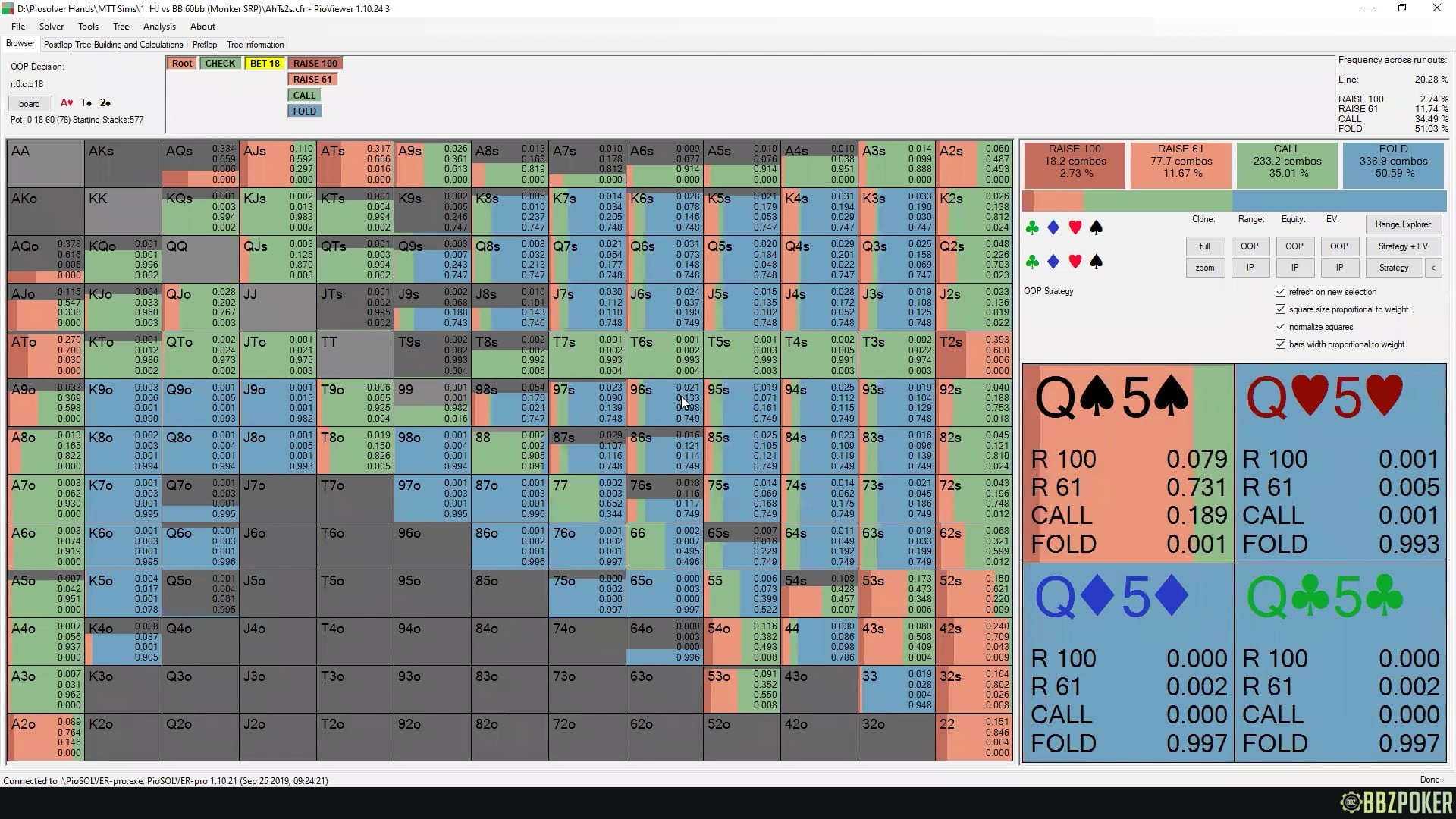Click the club suit icon in top row
The width and height of the screenshot is (1456, 819).
(x=1031, y=227)
